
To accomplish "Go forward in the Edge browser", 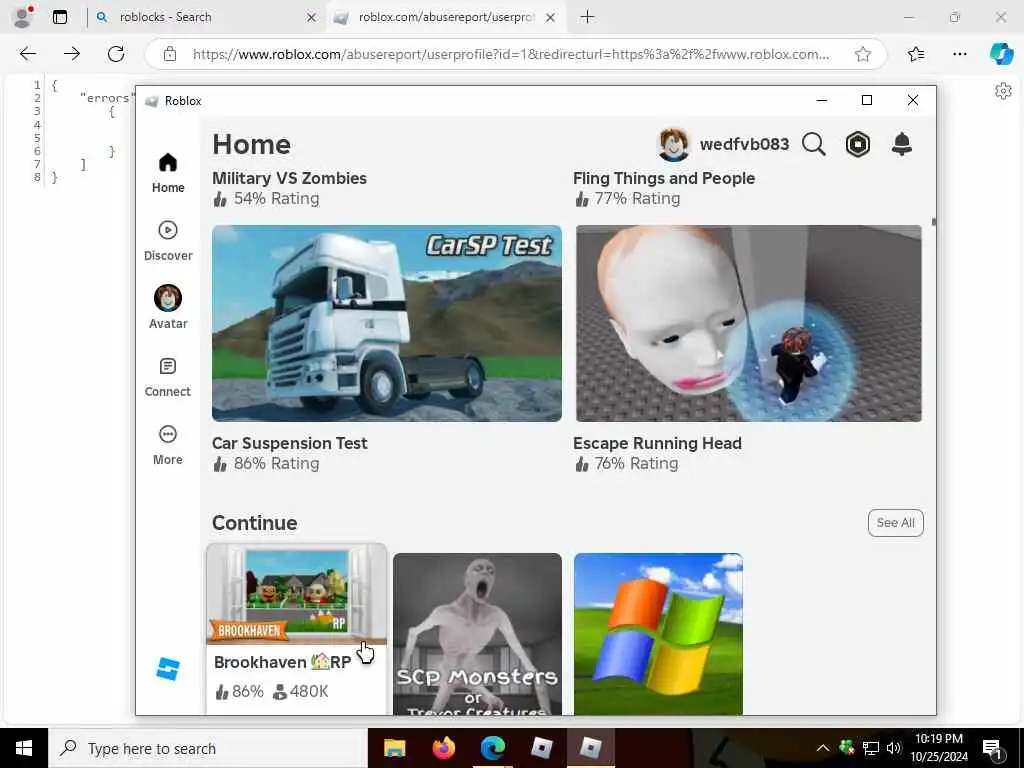I will click(x=72, y=54).
